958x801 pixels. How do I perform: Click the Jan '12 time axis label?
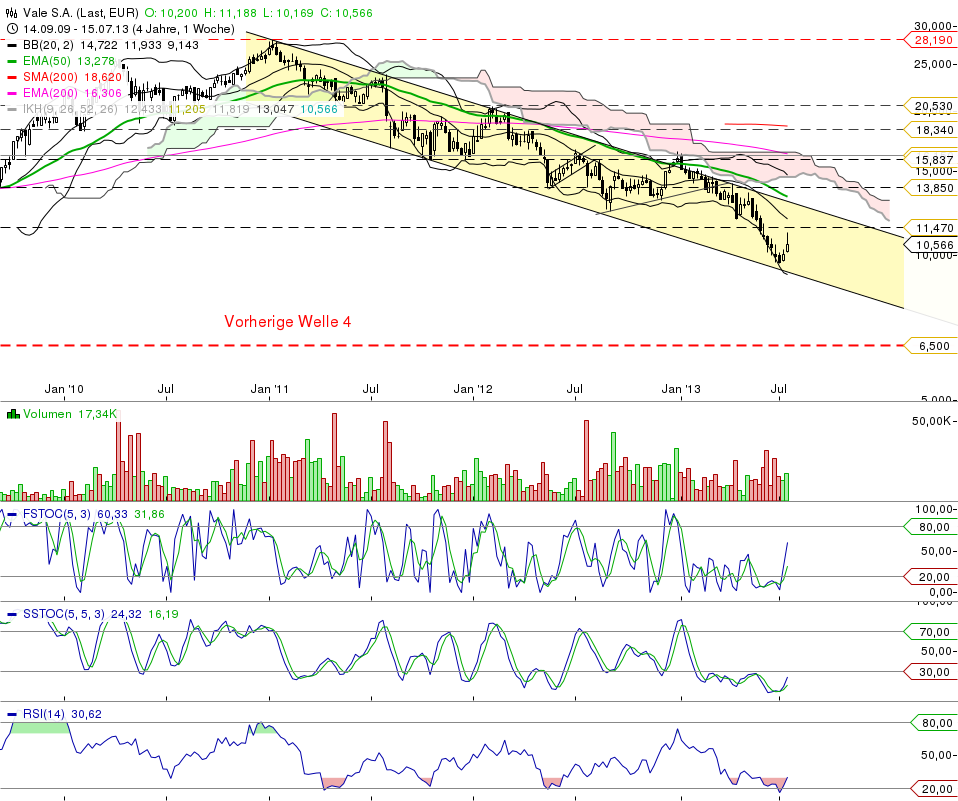click(473, 389)
